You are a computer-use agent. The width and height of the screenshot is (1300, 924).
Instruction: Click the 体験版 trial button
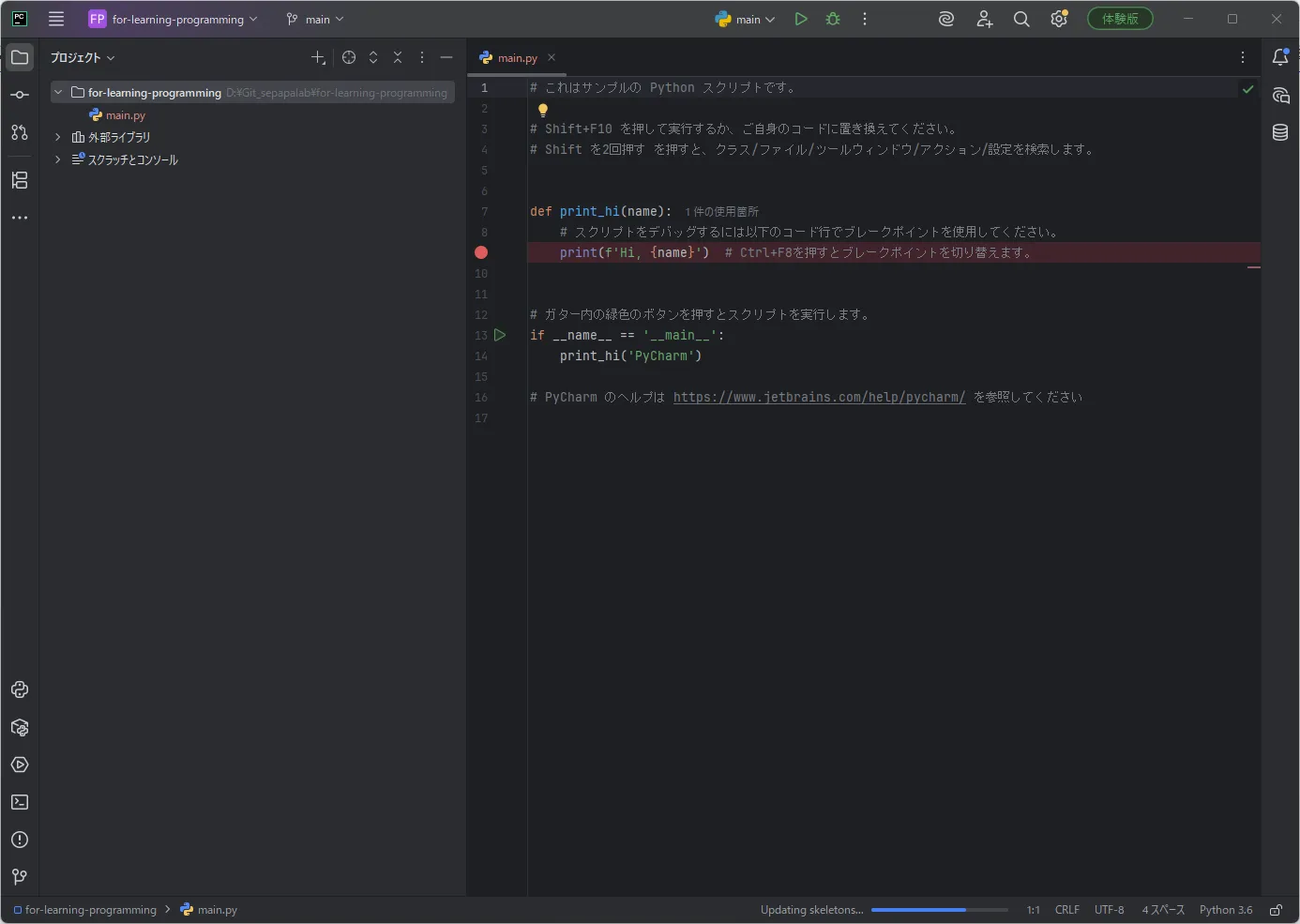point(1120,19)
